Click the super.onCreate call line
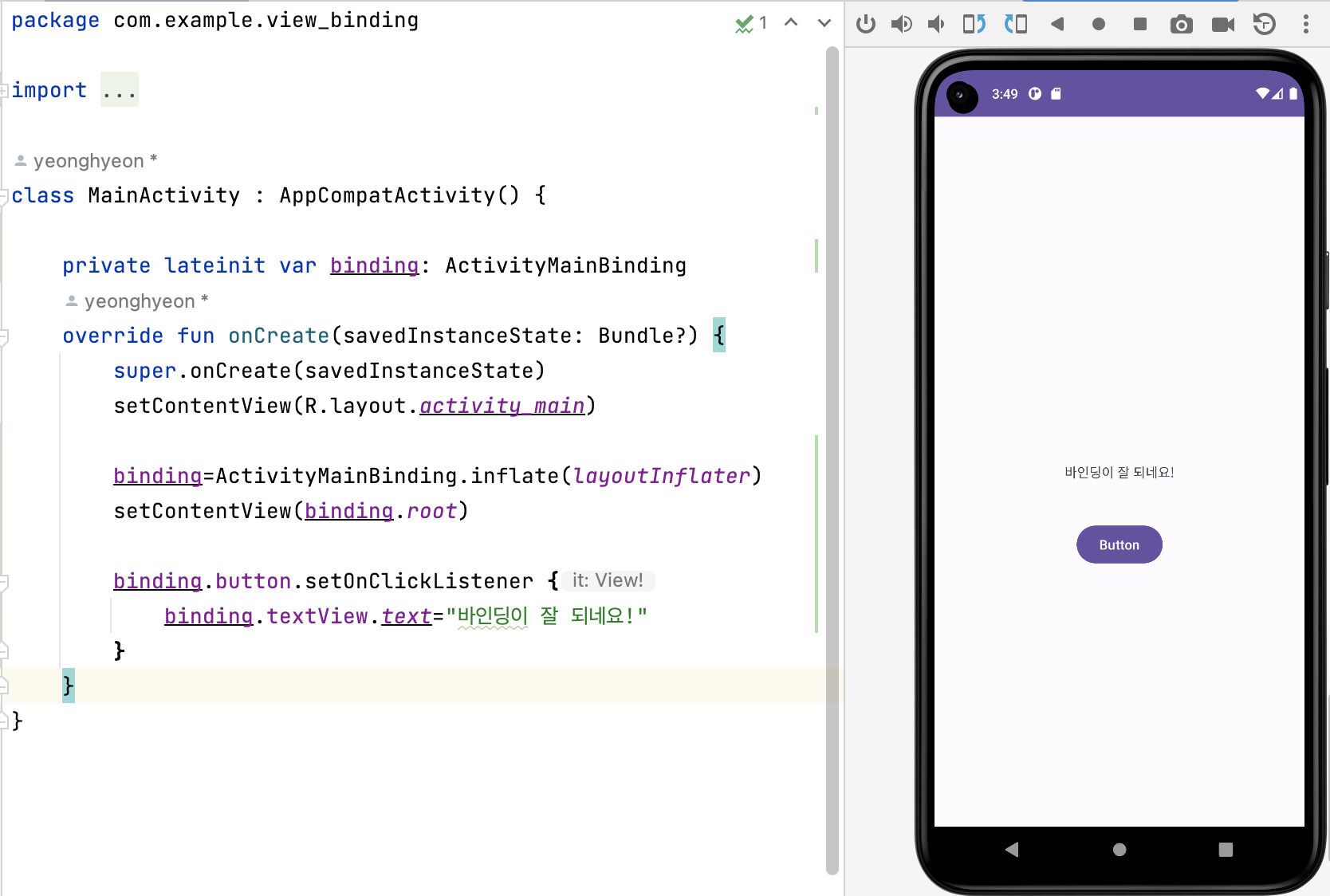This screenshot has width=1330, height=896. 329,371
